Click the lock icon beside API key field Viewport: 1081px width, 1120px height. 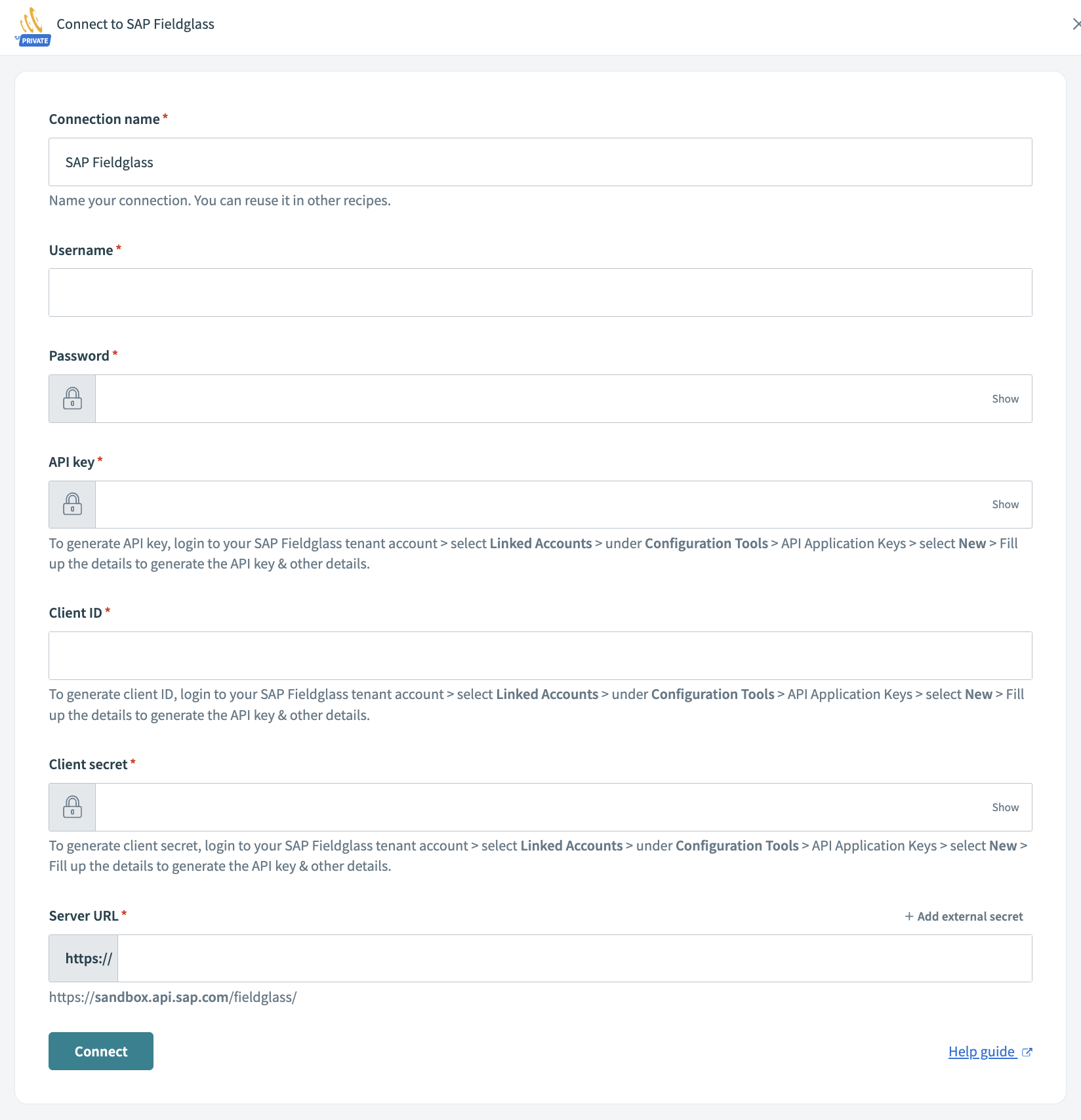(72, 504)
